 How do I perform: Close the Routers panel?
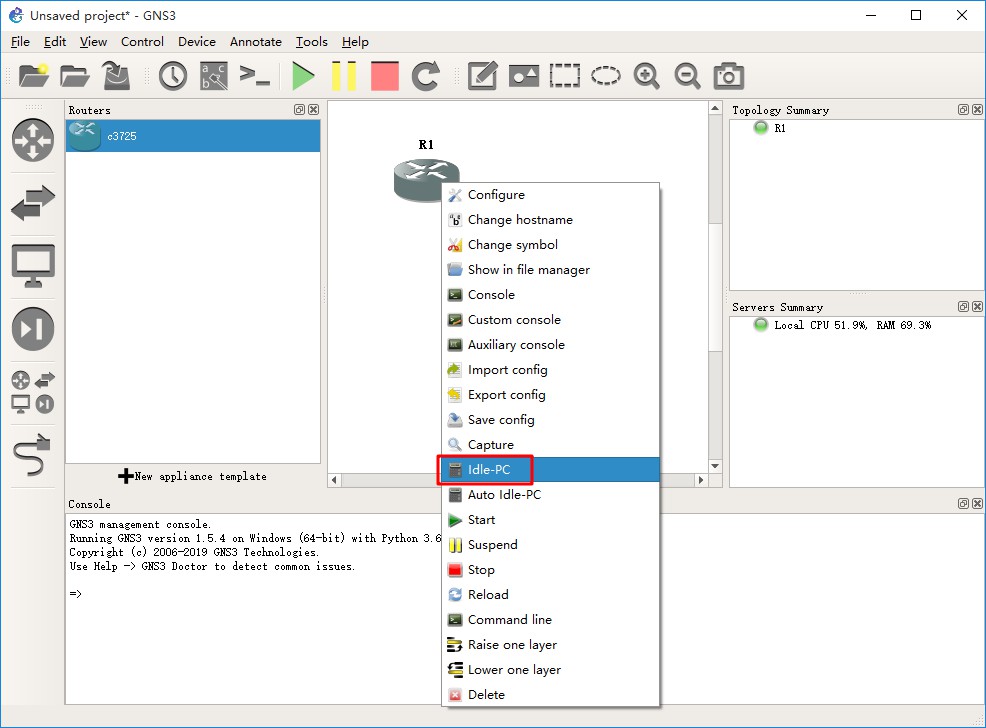pos(314,109)
